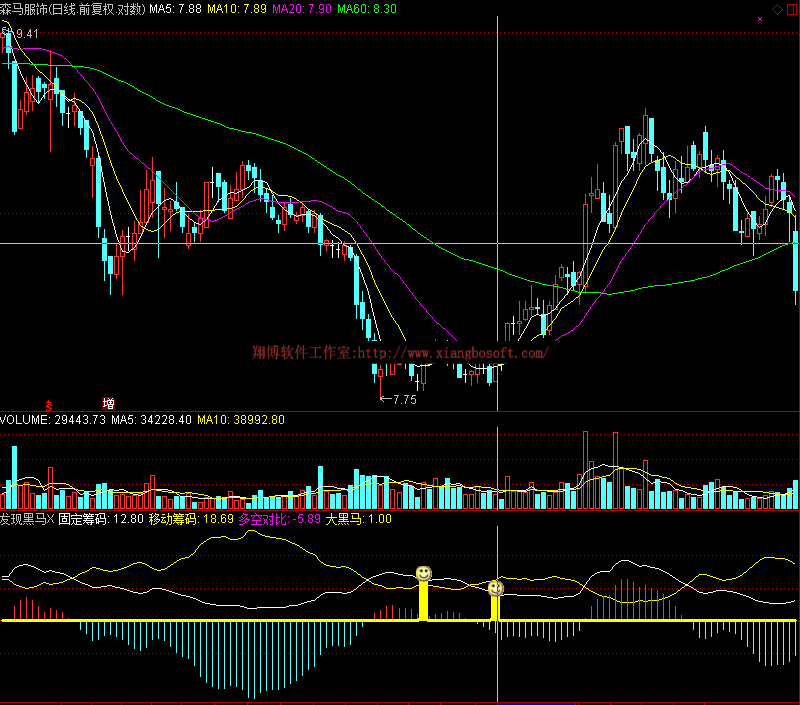
Task: Click the first smiley face signal icon
Action: point(424,574)
